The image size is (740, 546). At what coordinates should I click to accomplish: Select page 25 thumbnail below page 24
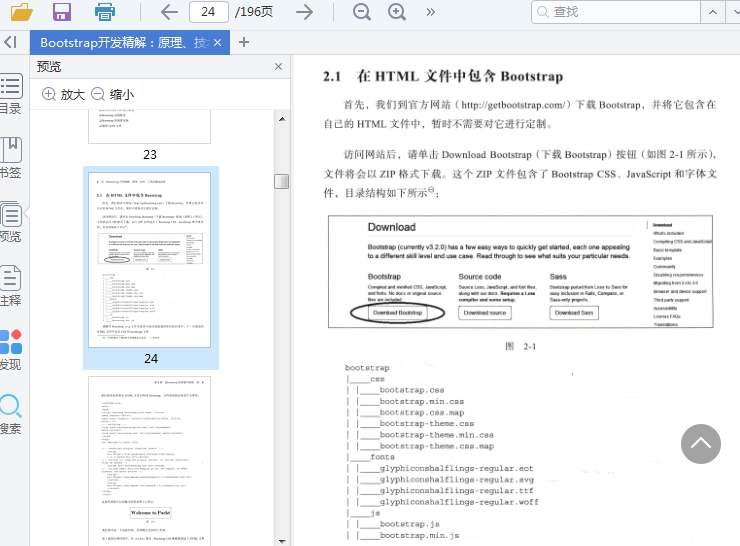click(150, 461)
